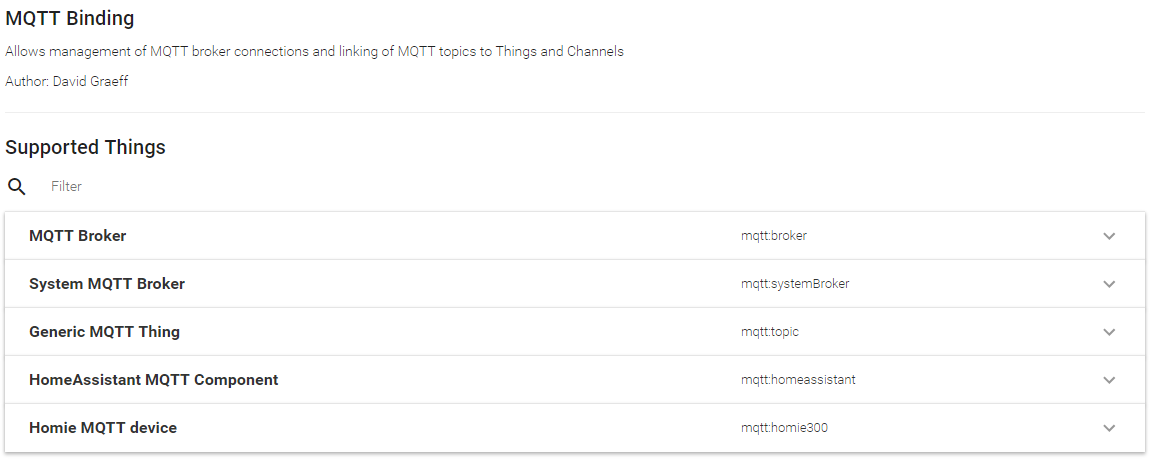The width and height of the screenshot is (1167, 473).
Task: Expand the MQTT Broker row chevron
Action: (x=1109, y=236)
